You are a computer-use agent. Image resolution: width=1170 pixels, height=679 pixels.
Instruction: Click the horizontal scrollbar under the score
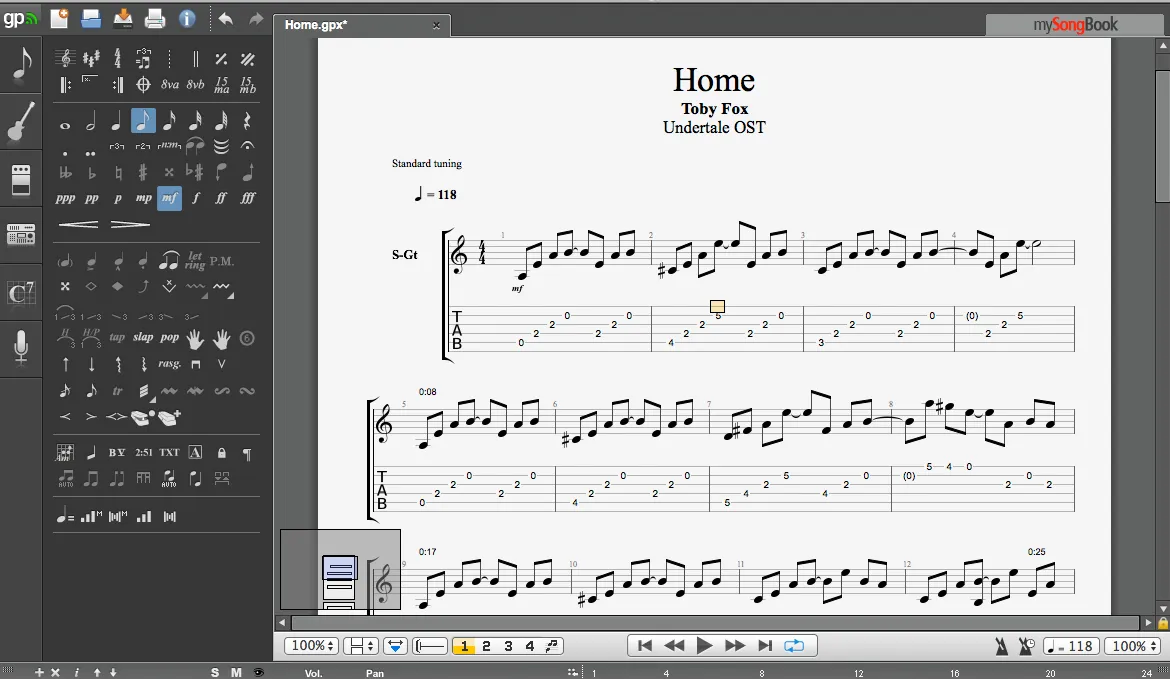tap(715, 622)
